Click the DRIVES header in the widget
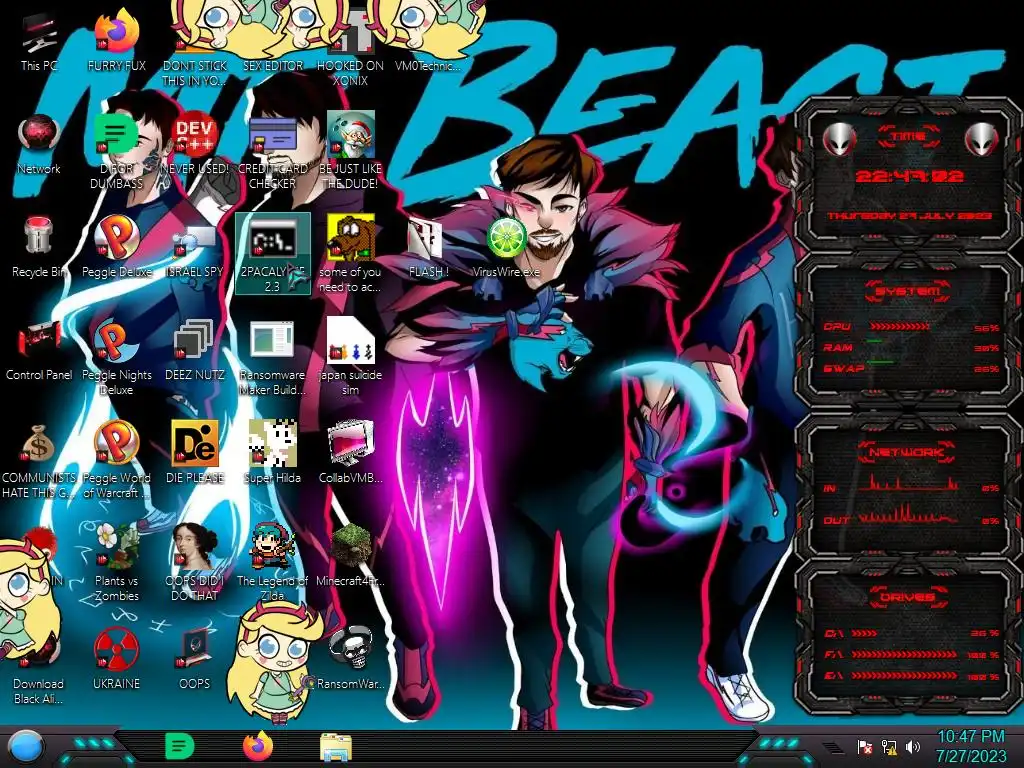This screenshot has width=1024, height=768. [907, 596]
